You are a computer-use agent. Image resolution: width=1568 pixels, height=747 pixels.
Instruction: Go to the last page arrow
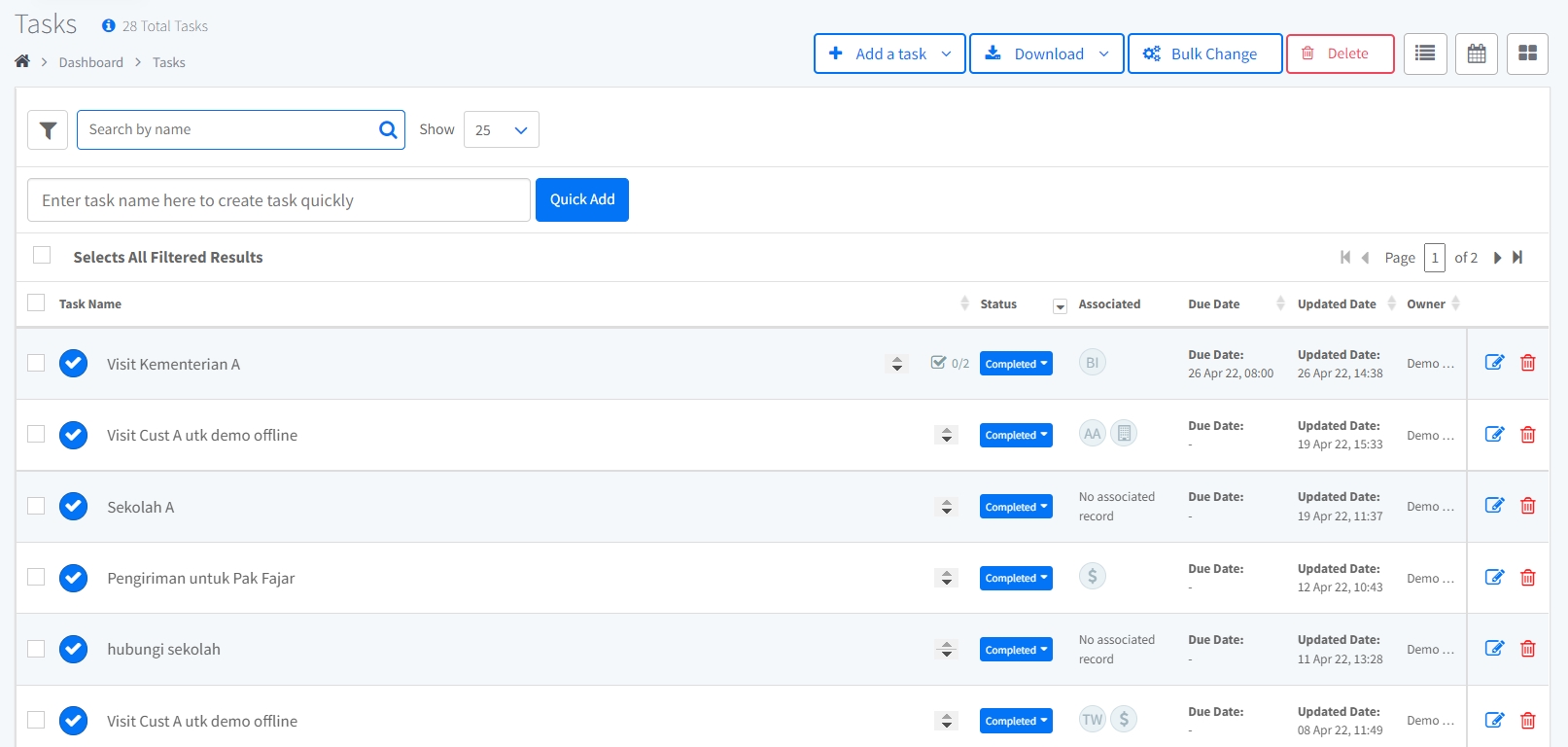coord(1517,258)
